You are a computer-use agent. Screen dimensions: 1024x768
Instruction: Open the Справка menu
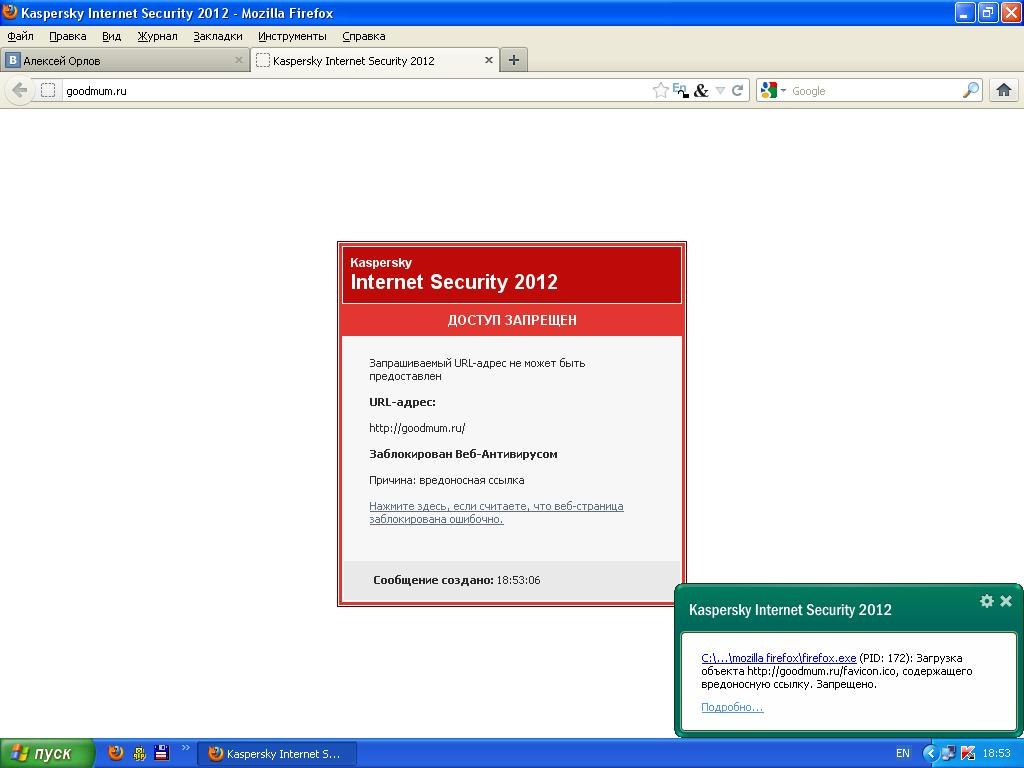point(364,36)
